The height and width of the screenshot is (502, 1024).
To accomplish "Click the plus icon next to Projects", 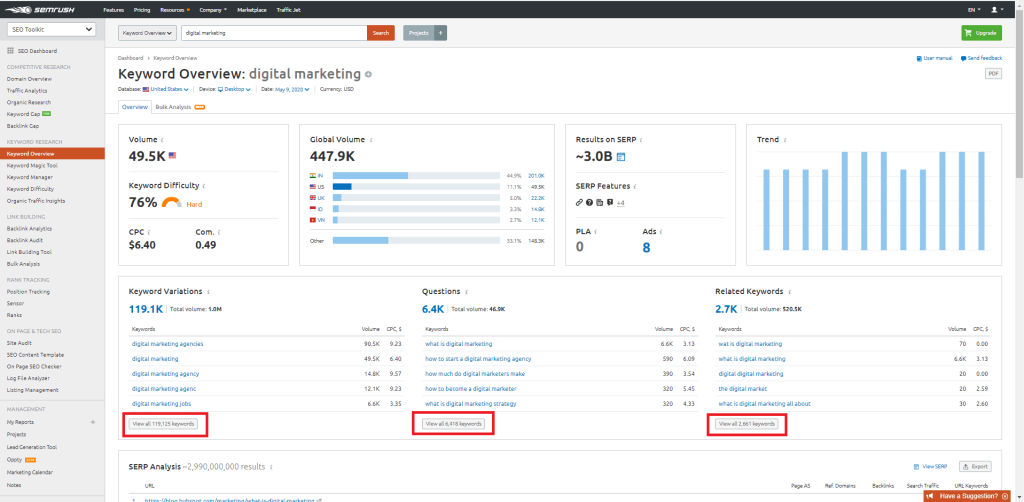I will point(440,33).
